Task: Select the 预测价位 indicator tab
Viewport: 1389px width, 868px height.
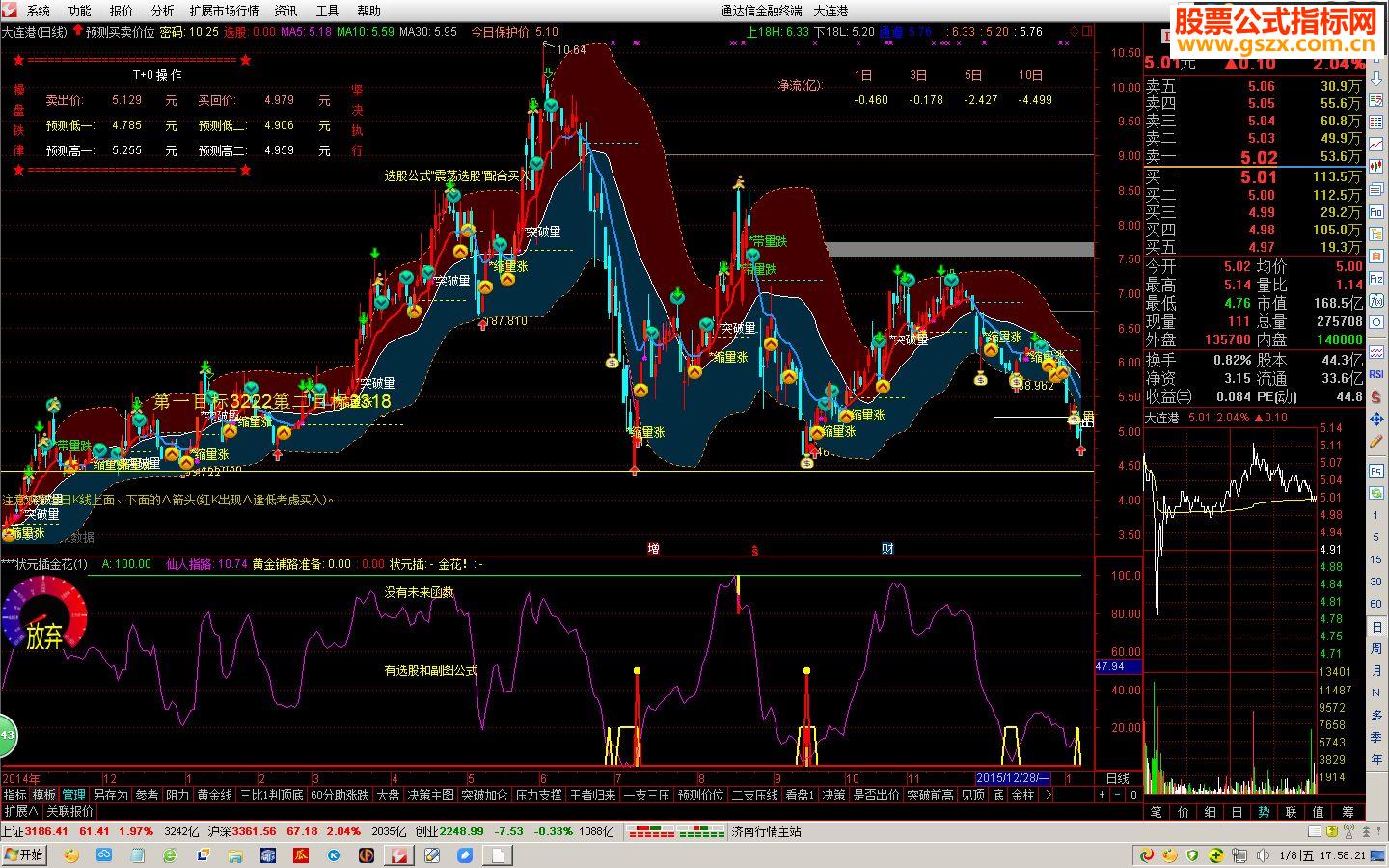Action: pos(700,796)
